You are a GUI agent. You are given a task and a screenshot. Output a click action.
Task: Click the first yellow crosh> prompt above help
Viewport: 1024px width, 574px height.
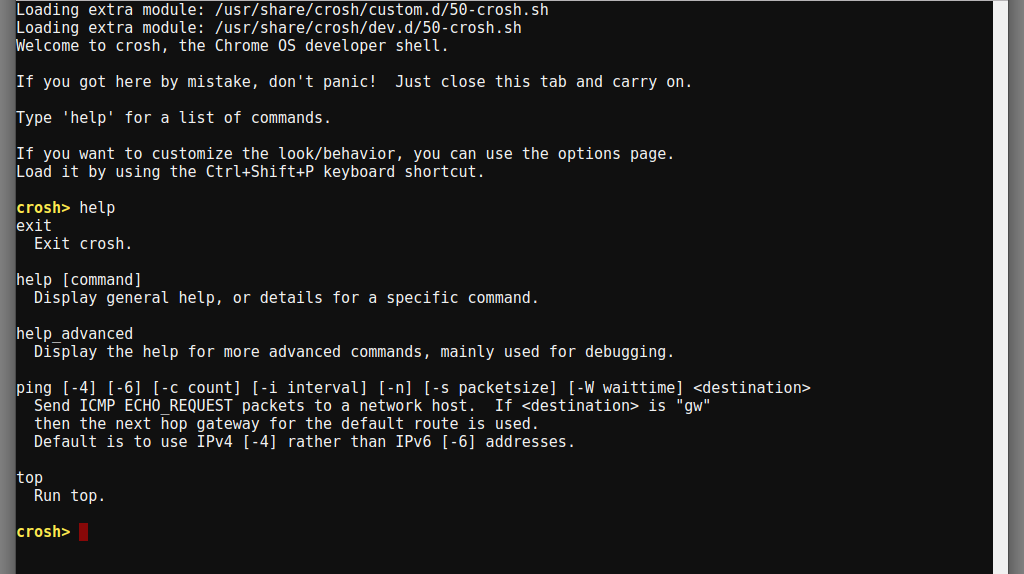click(43, 208)
